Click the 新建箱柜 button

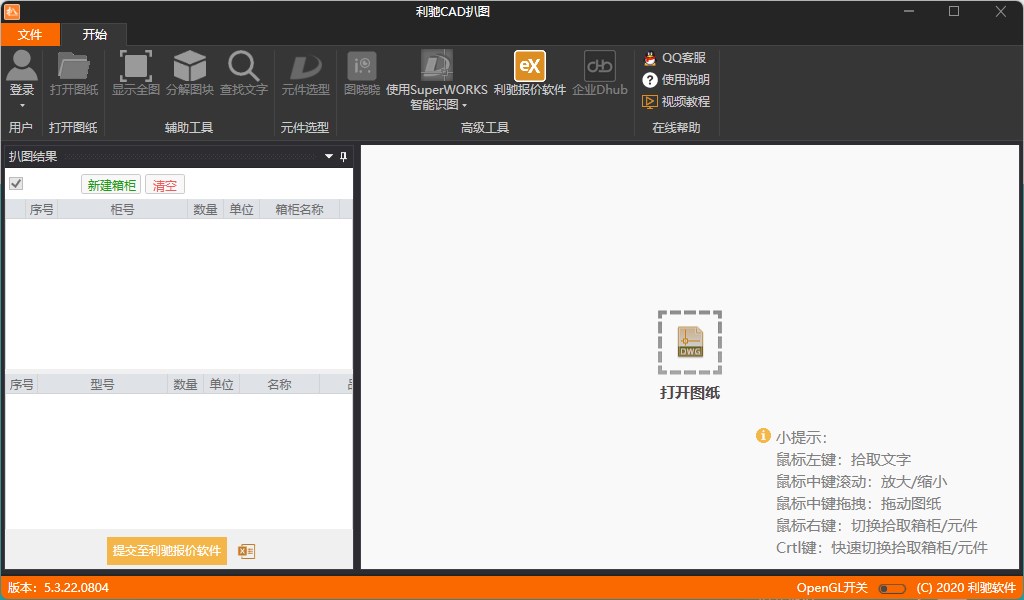point(111,185)
